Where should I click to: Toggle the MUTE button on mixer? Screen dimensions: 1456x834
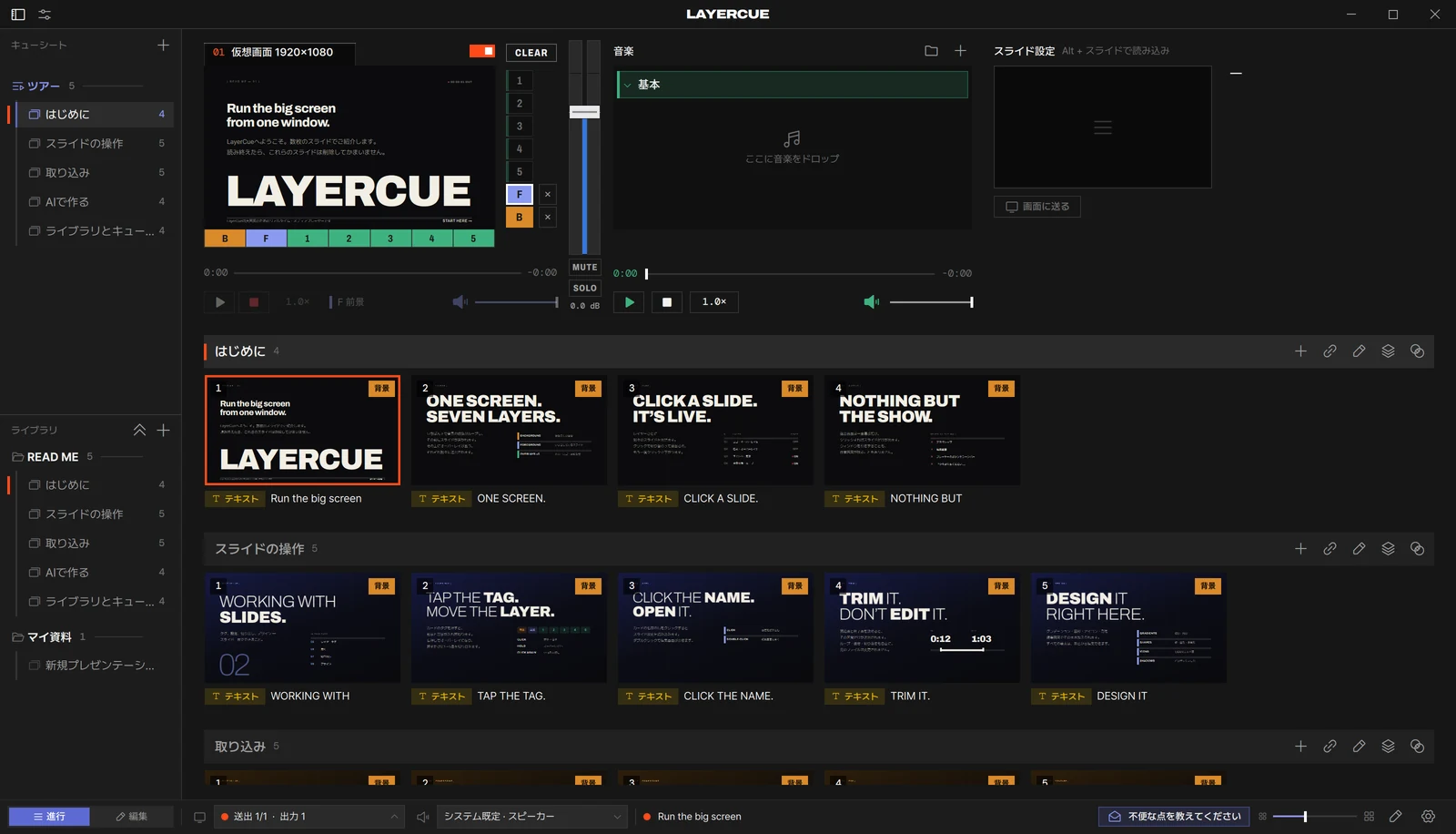(x=585, y=268)
